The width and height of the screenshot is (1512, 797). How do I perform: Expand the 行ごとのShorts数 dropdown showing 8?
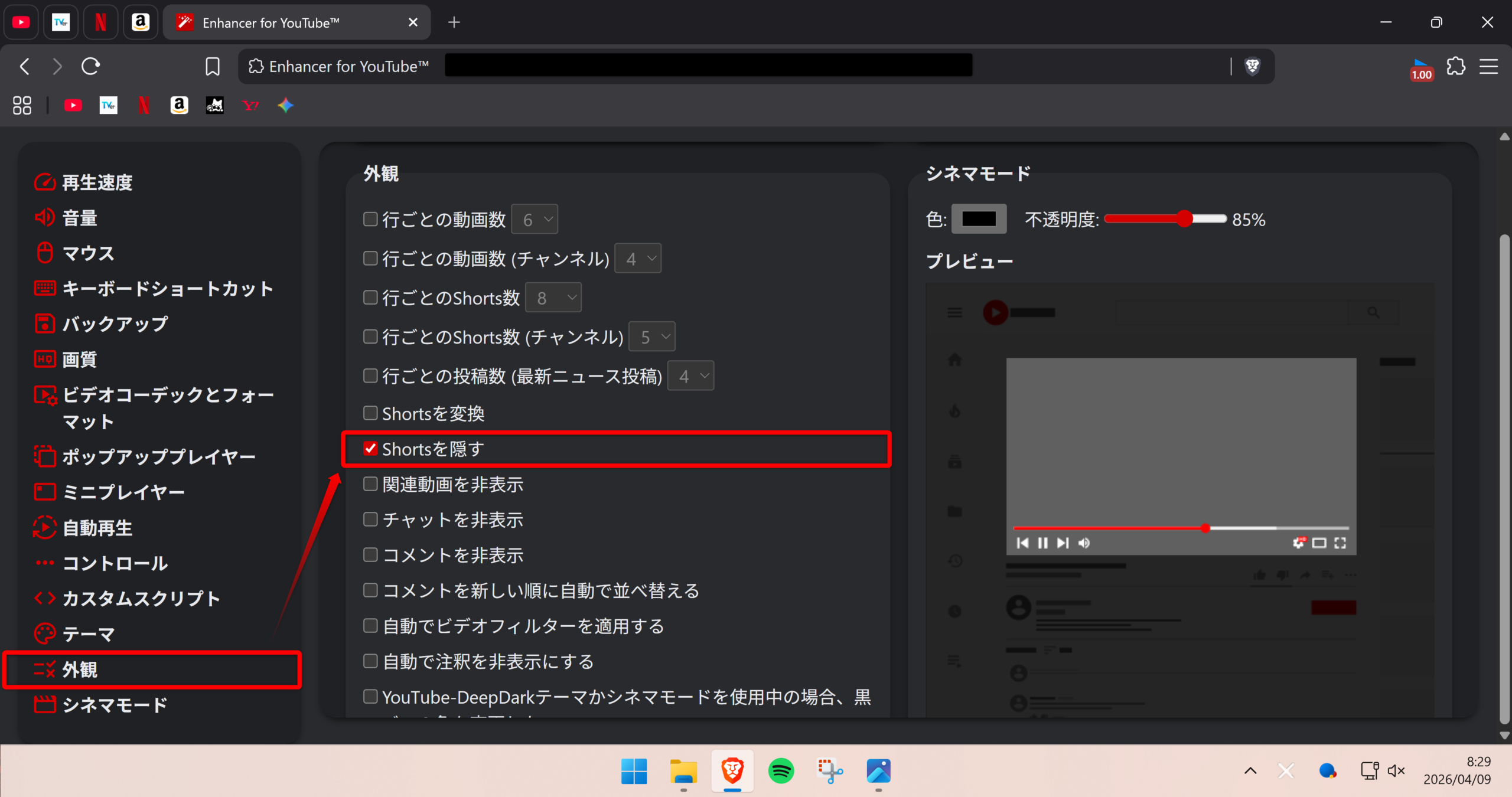pos(553,298)
